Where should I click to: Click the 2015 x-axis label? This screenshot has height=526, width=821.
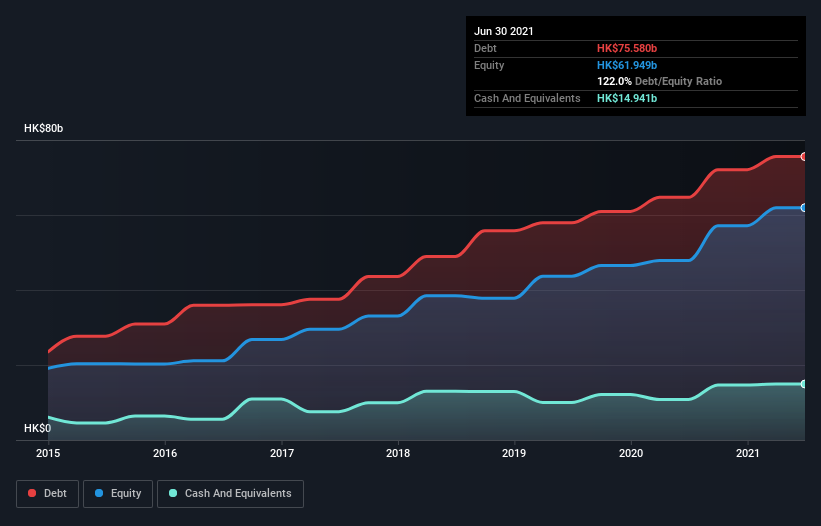click(x=48, y=453)
